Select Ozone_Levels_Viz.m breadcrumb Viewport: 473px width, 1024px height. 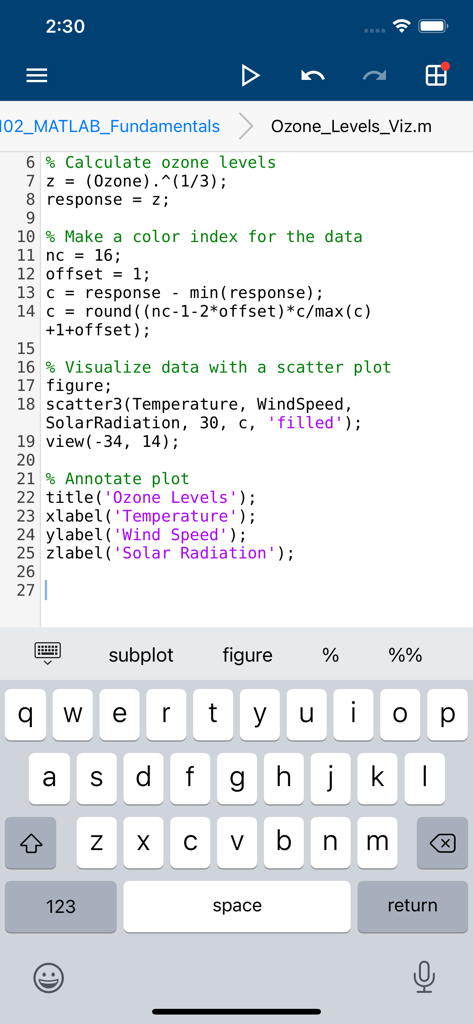pos(351,126)
